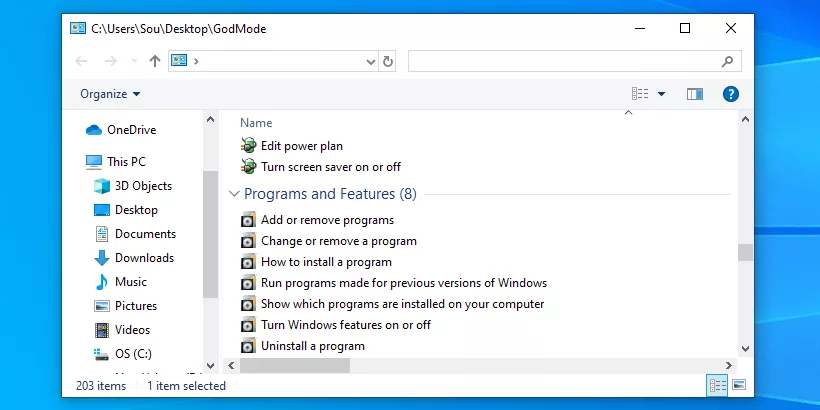Collapse the Programs and Features group chevron
Viewport: 820px width, 410px height.
pyautogui.click(x=234, y=194)
